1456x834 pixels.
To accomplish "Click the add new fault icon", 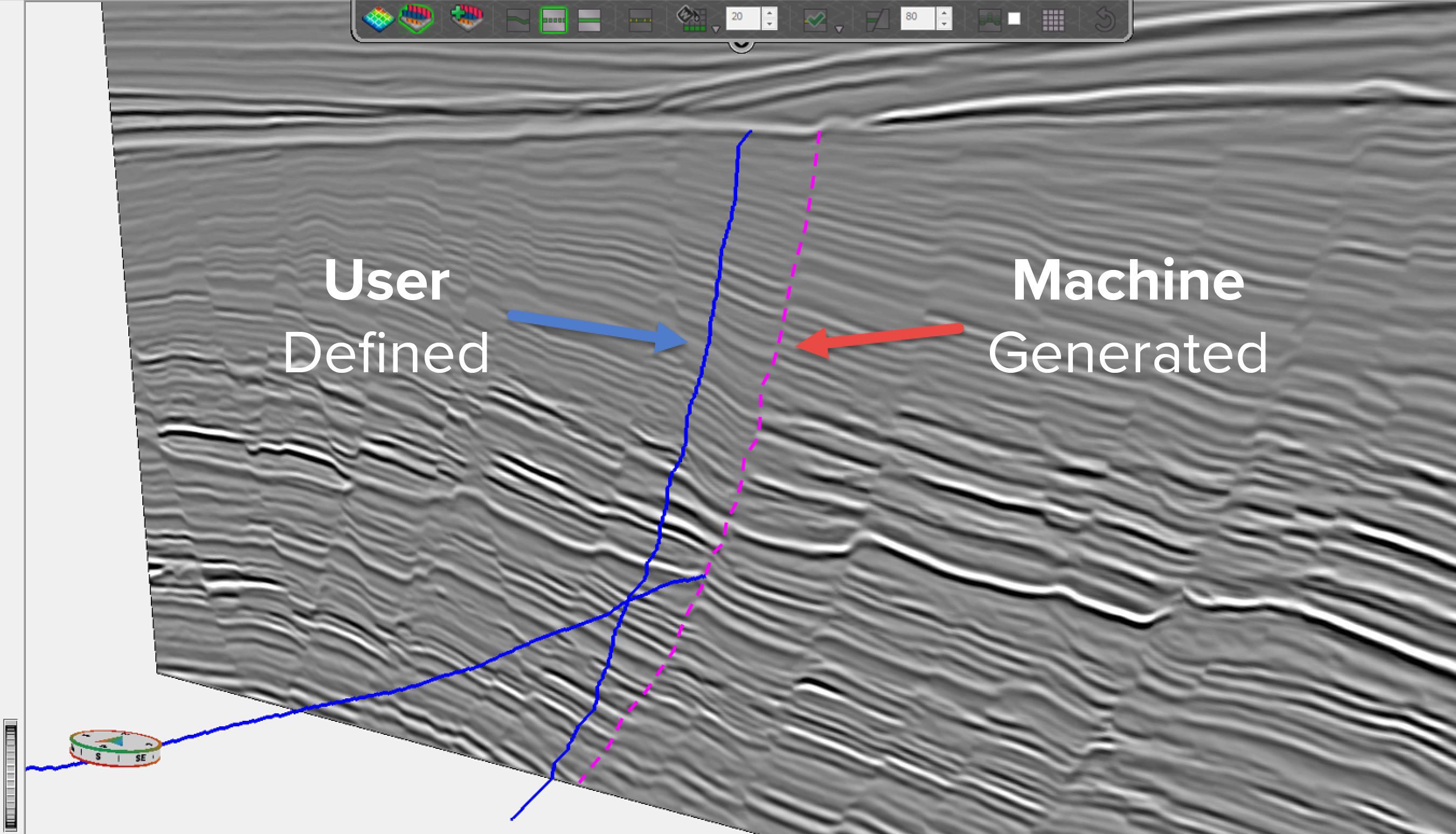I will [x=467, y=18].
